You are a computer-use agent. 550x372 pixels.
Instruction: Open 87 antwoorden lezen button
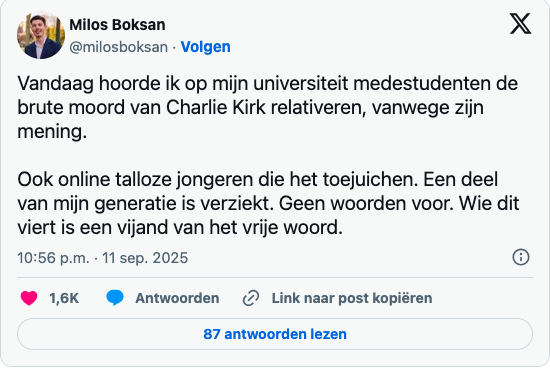pos(275,334)
